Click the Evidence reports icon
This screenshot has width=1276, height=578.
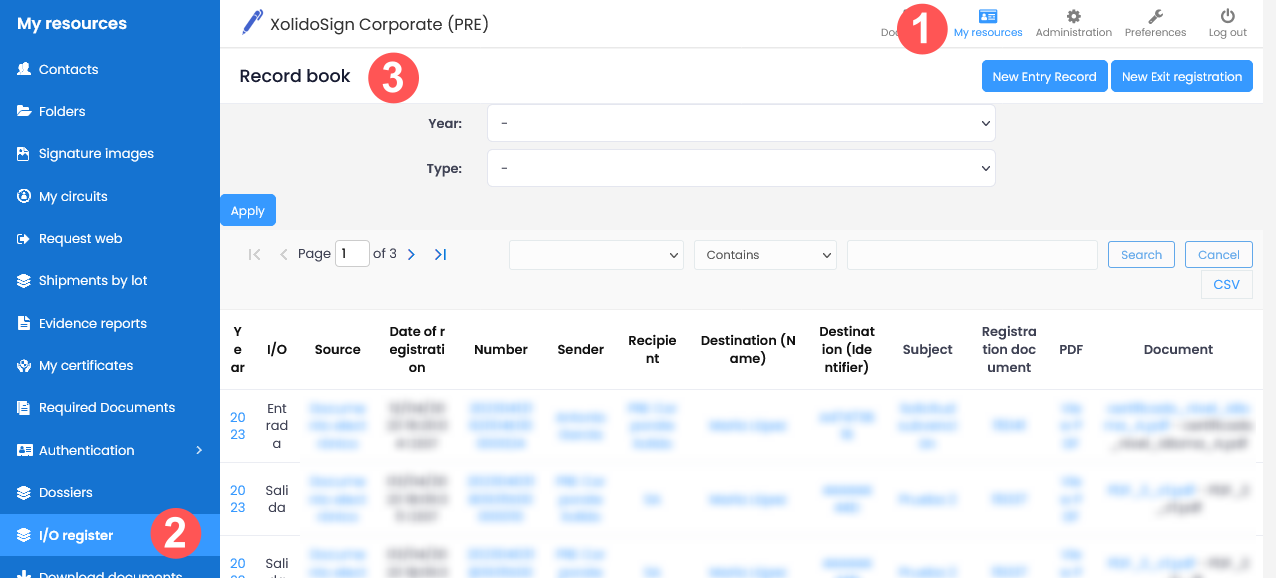point(24,323)
